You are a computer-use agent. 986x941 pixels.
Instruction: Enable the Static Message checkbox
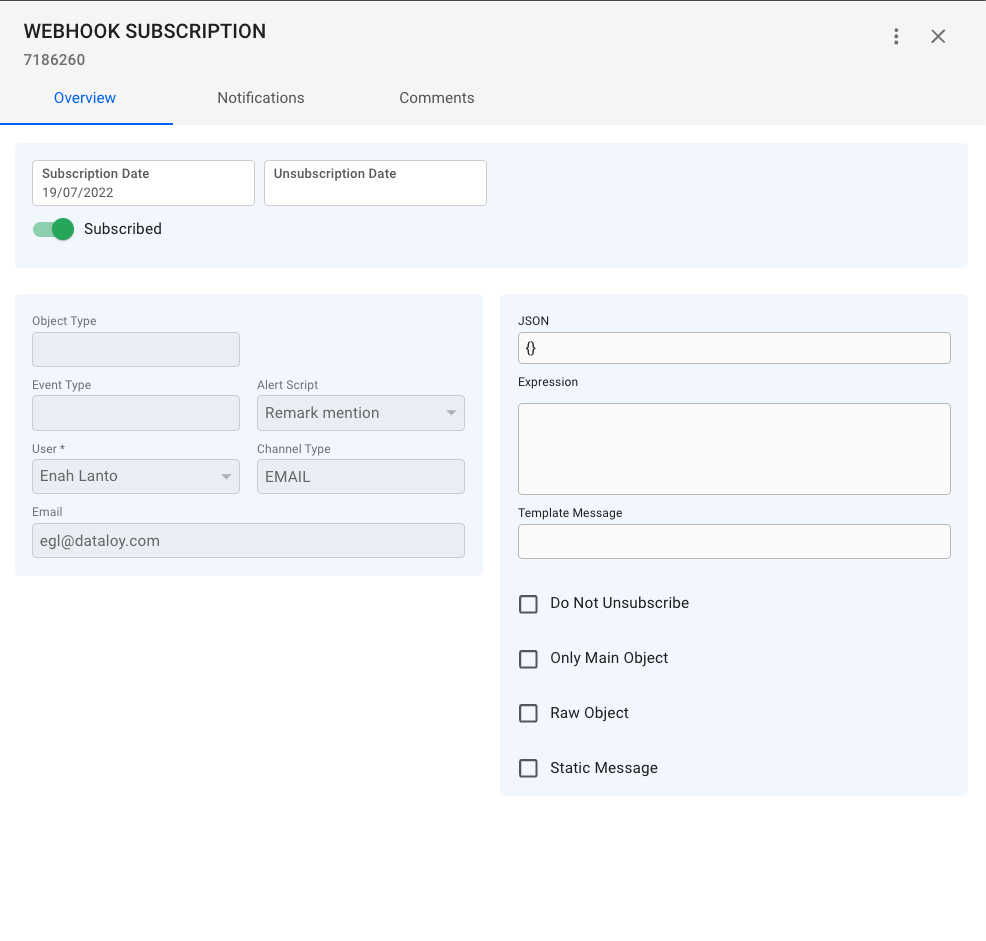[528, 769]
